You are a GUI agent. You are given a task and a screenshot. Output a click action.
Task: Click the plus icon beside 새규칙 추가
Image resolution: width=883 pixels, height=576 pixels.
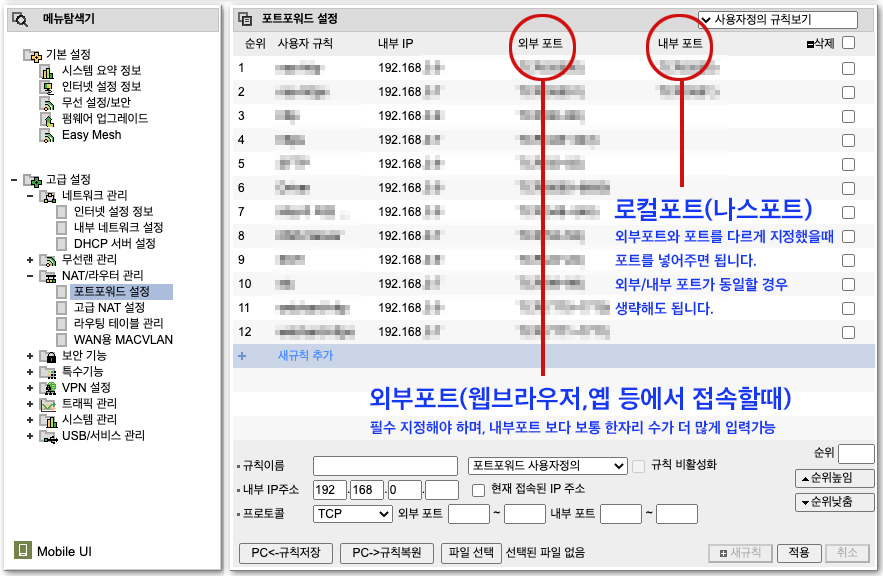point(242,356)
